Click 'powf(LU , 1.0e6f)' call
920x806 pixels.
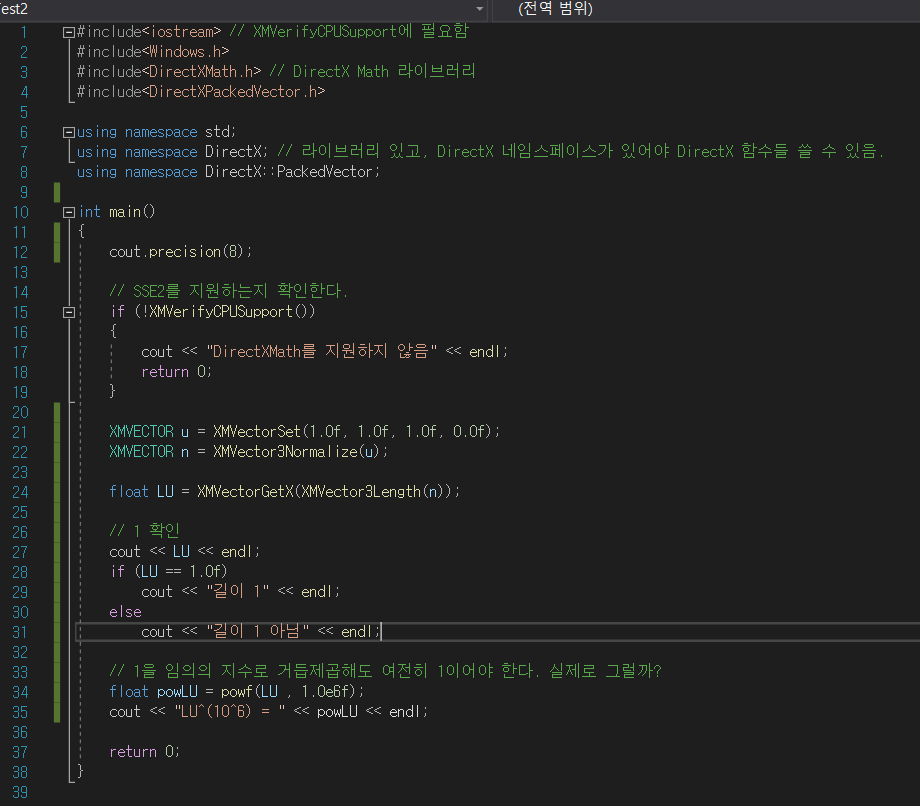(x=288, y=692)
